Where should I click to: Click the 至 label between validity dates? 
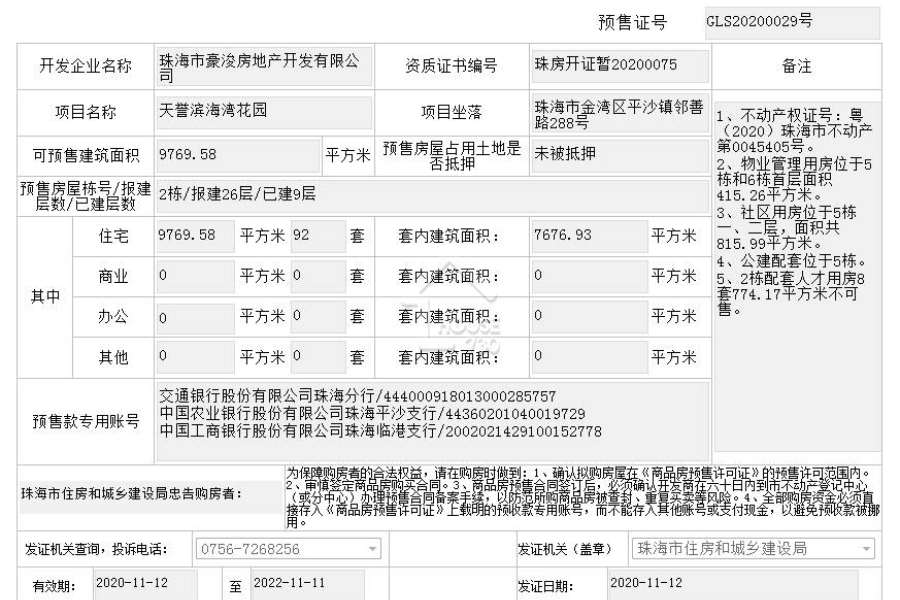point(235,586)
